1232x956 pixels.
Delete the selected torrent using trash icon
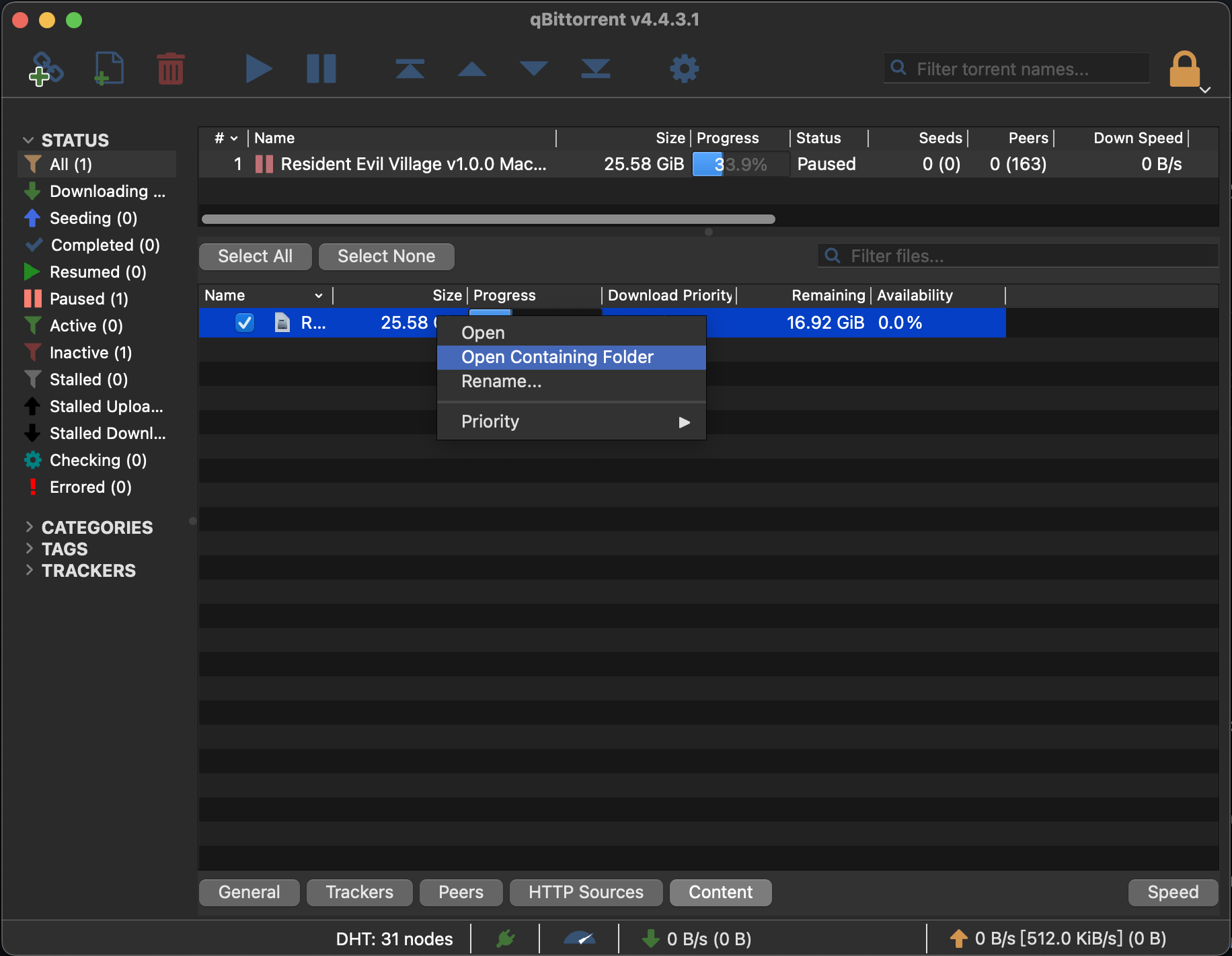click(170, 68)
